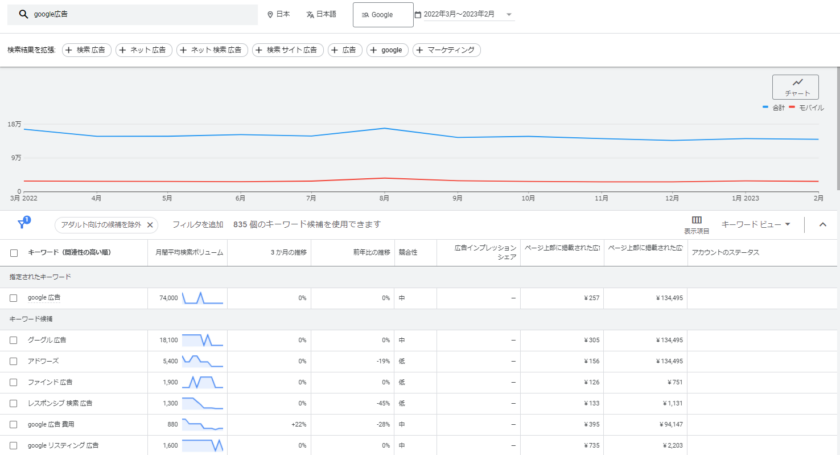Check the google リスティング 広告 row checkbox
The width and height of the screenshot is (840, 455).
tap(13, 445)
